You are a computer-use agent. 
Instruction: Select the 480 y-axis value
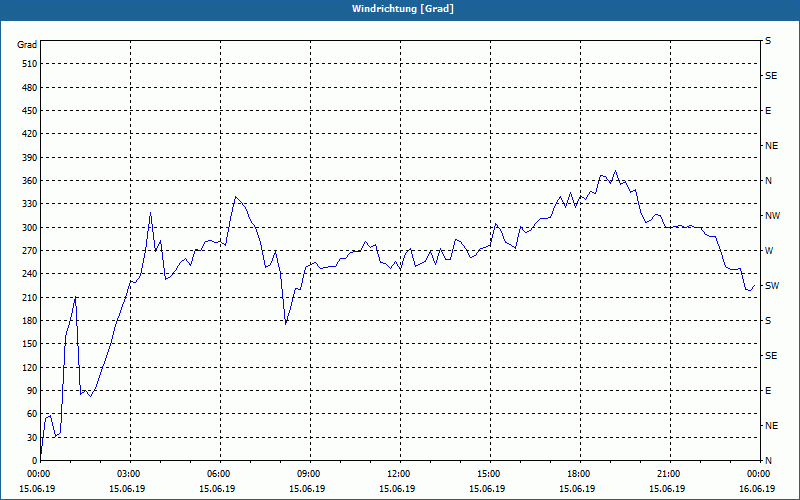(30, 88)
